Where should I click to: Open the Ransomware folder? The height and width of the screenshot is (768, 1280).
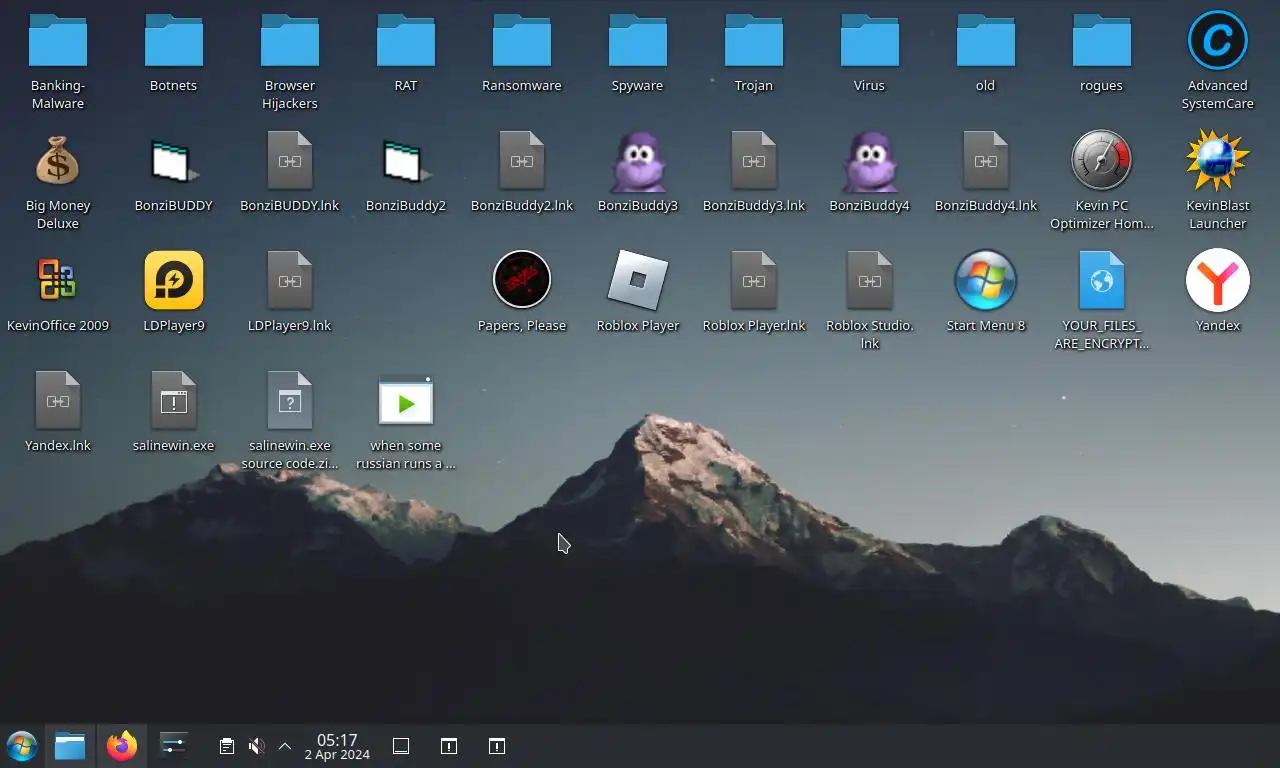tap(522, 41)
